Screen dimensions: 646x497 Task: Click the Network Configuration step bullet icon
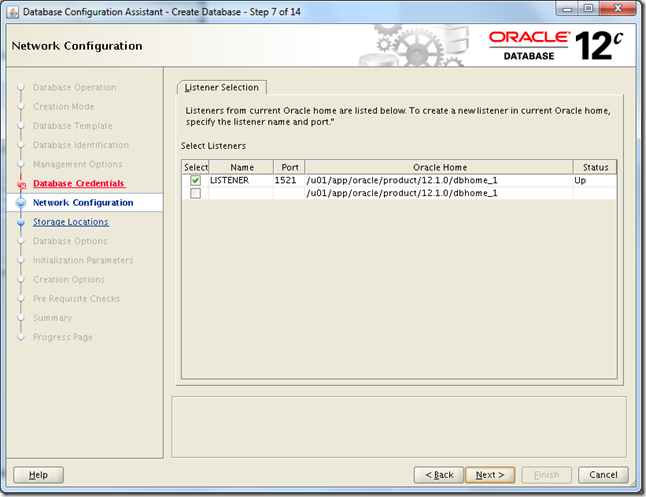point(21,203)
